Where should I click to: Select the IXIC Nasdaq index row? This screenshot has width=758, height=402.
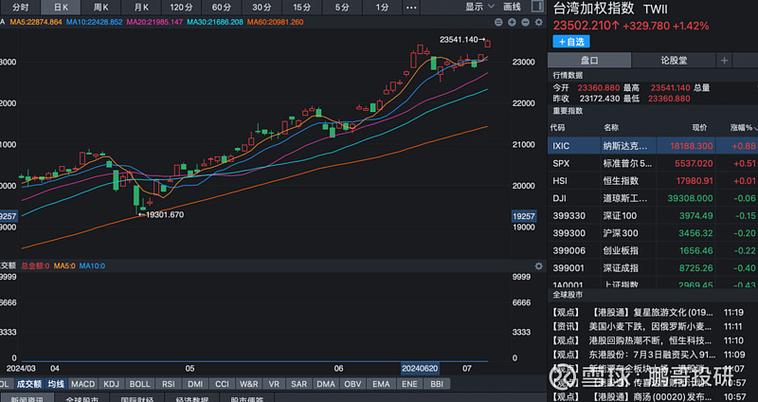tap(653, 146)
